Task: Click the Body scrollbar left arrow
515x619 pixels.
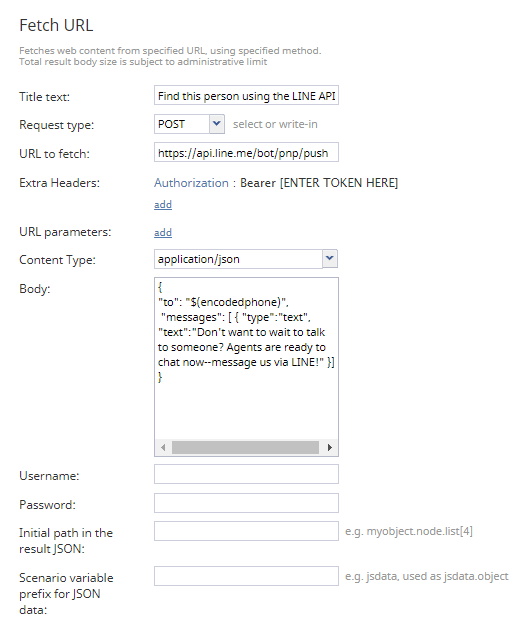Action: click(163, 448)
